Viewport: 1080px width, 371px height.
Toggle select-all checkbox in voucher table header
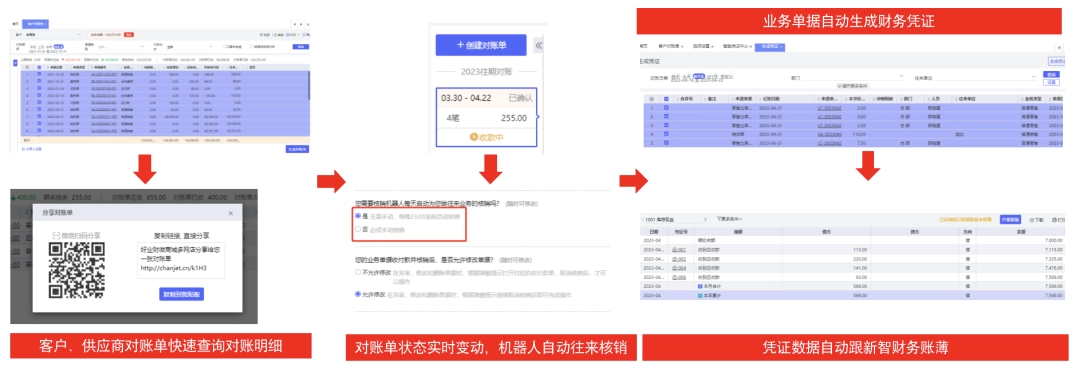(x=665, y=98)
